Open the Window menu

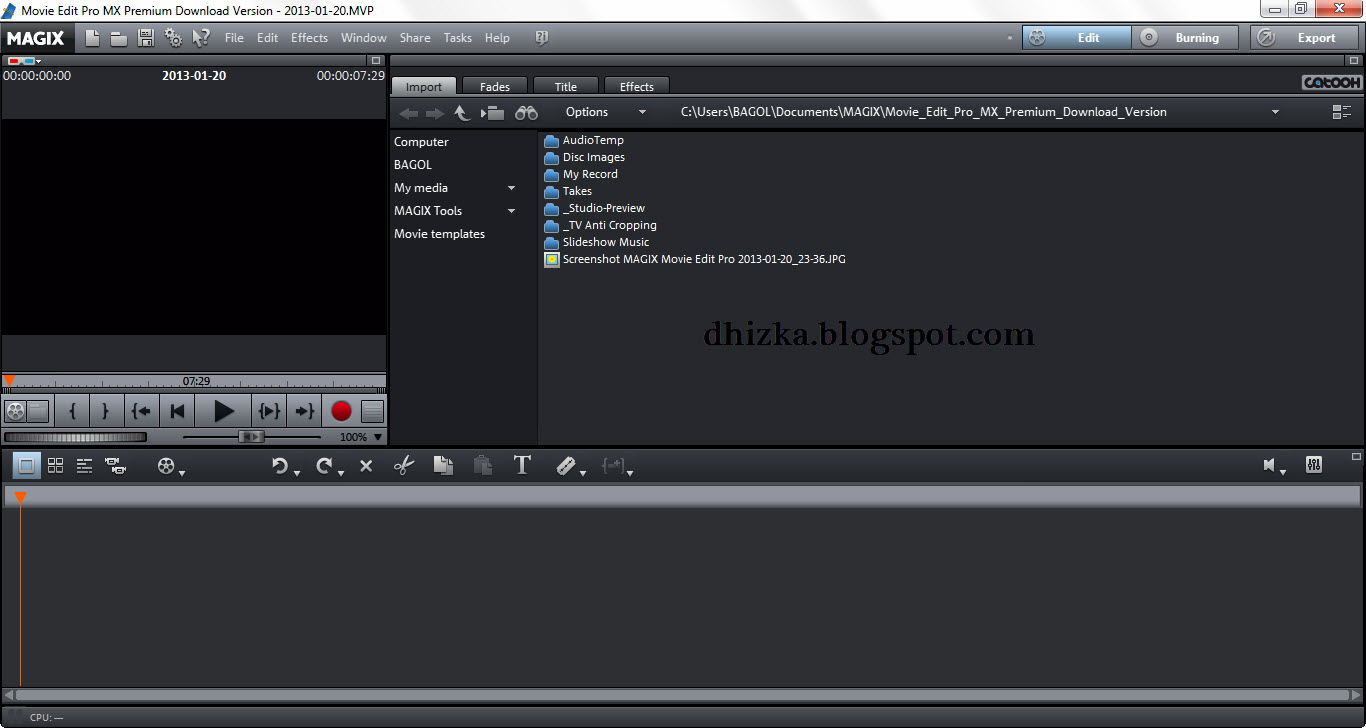tap(363, 38)
